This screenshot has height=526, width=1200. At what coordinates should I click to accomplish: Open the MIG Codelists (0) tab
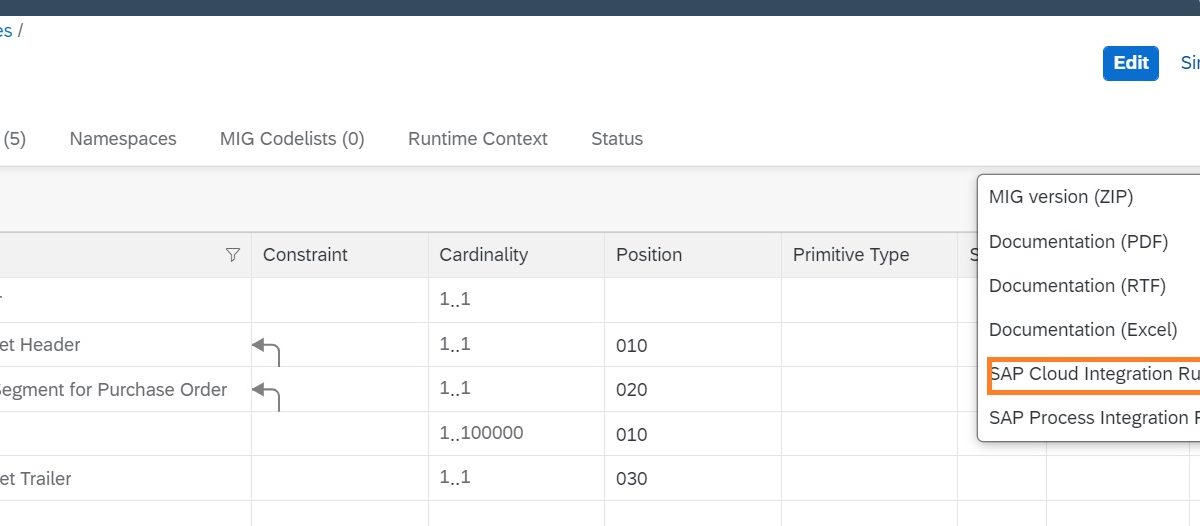tap(292, 139)
